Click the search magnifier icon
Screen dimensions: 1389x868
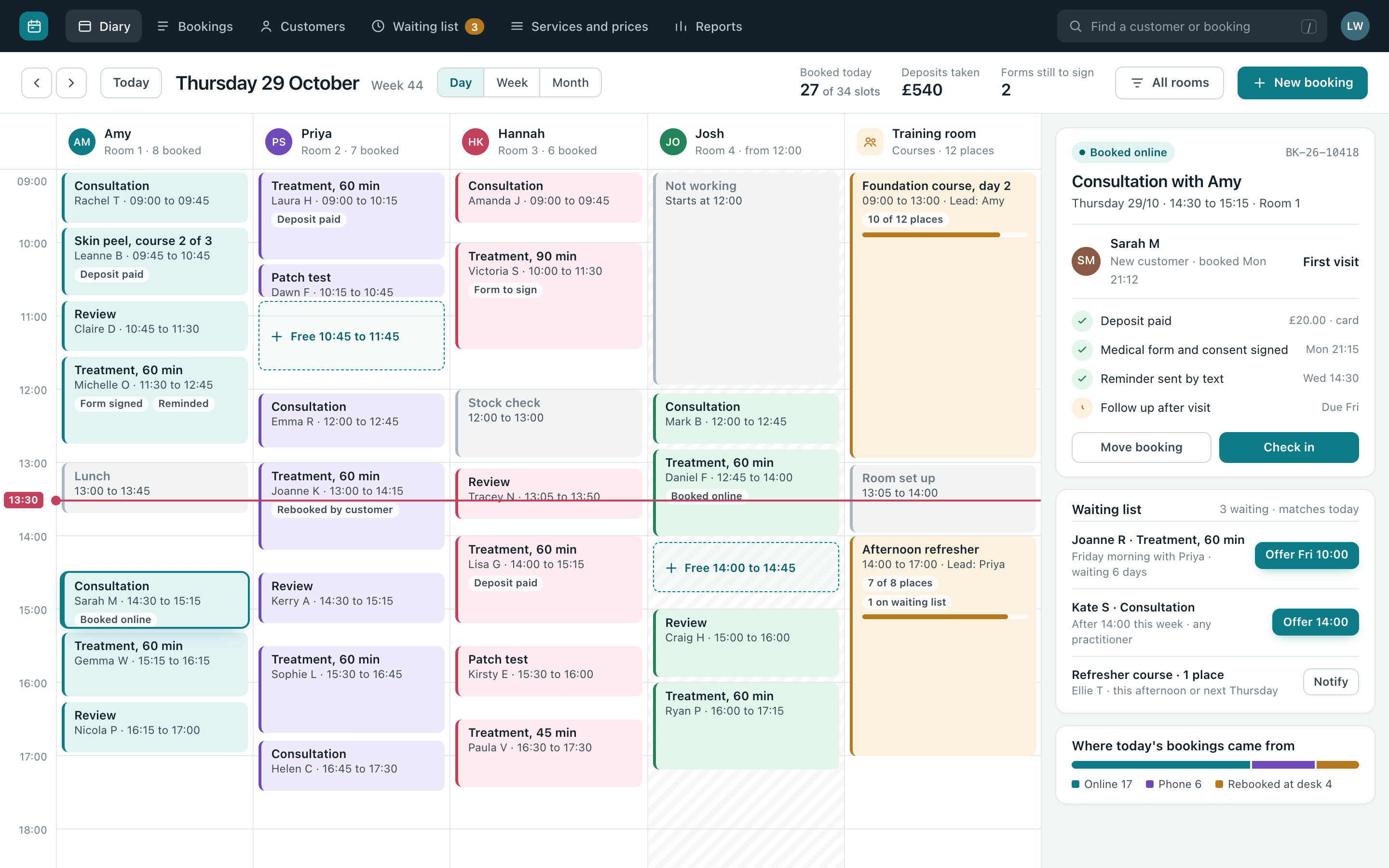tap(1076, 27)
